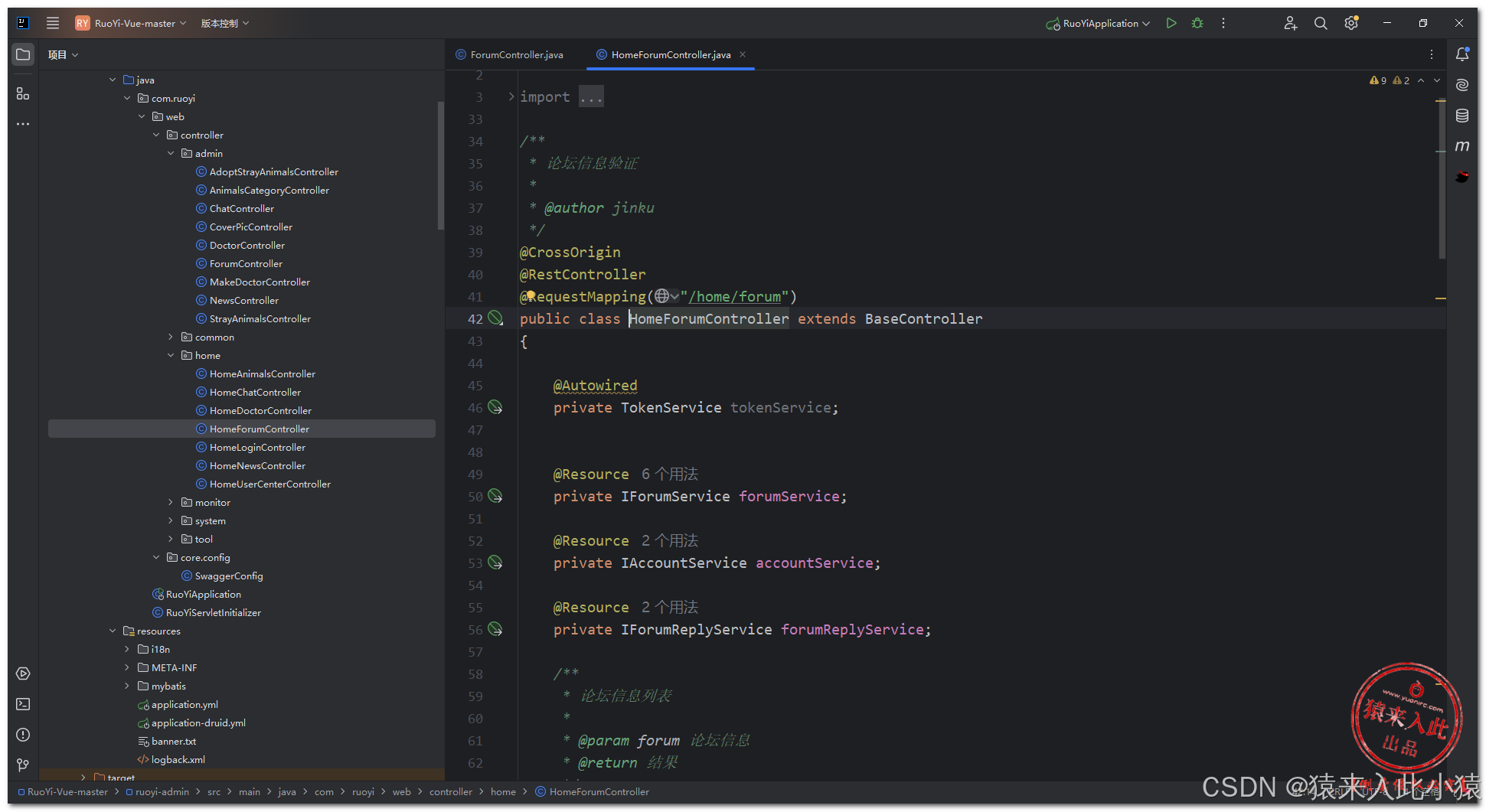The width and height of the screenshot is (1486, 812).
Task: Click the bean gutter icon on line 53
Action: click(x=495, y=563)
